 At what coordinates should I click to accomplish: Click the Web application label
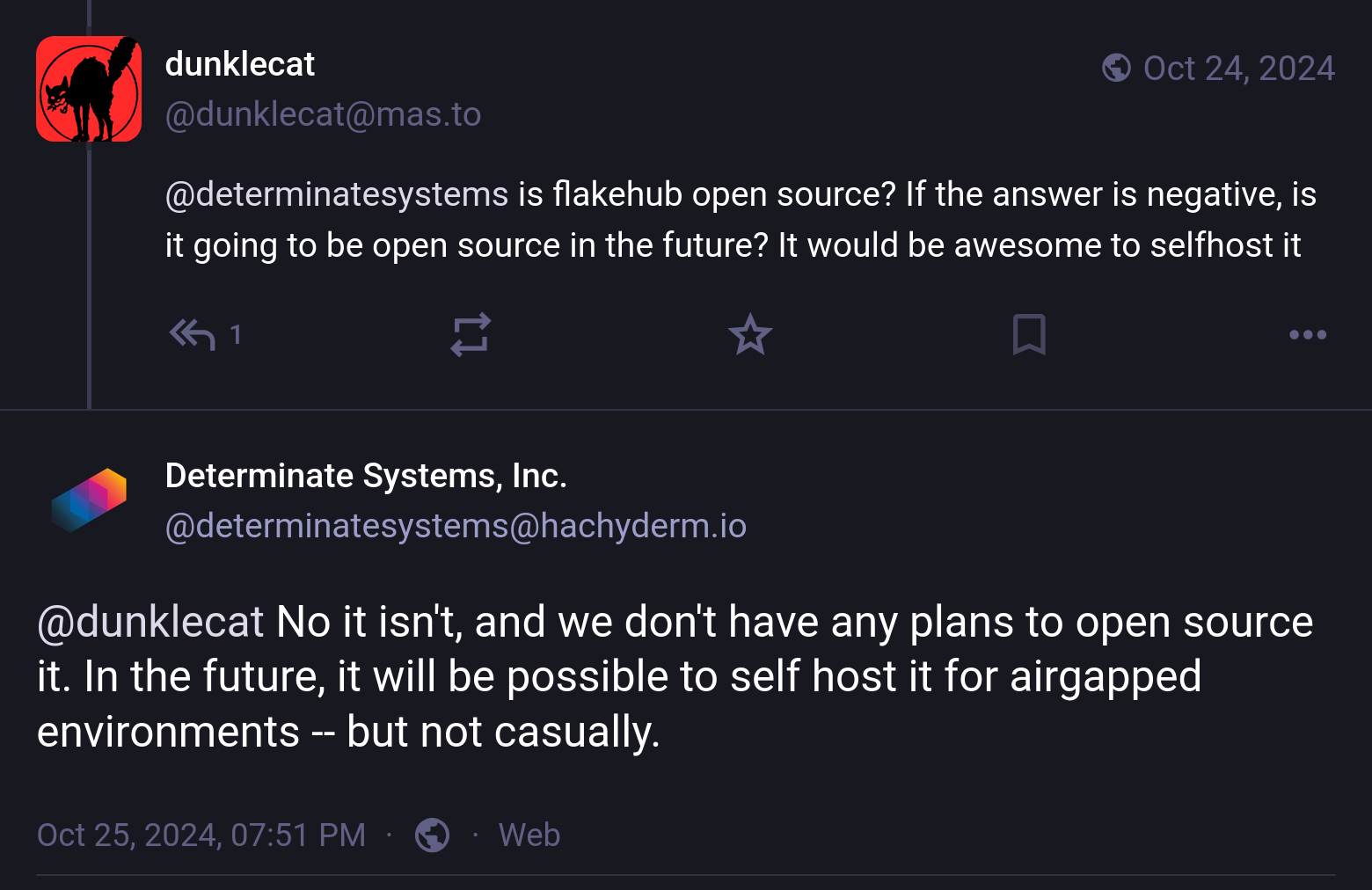coord(529,835)
